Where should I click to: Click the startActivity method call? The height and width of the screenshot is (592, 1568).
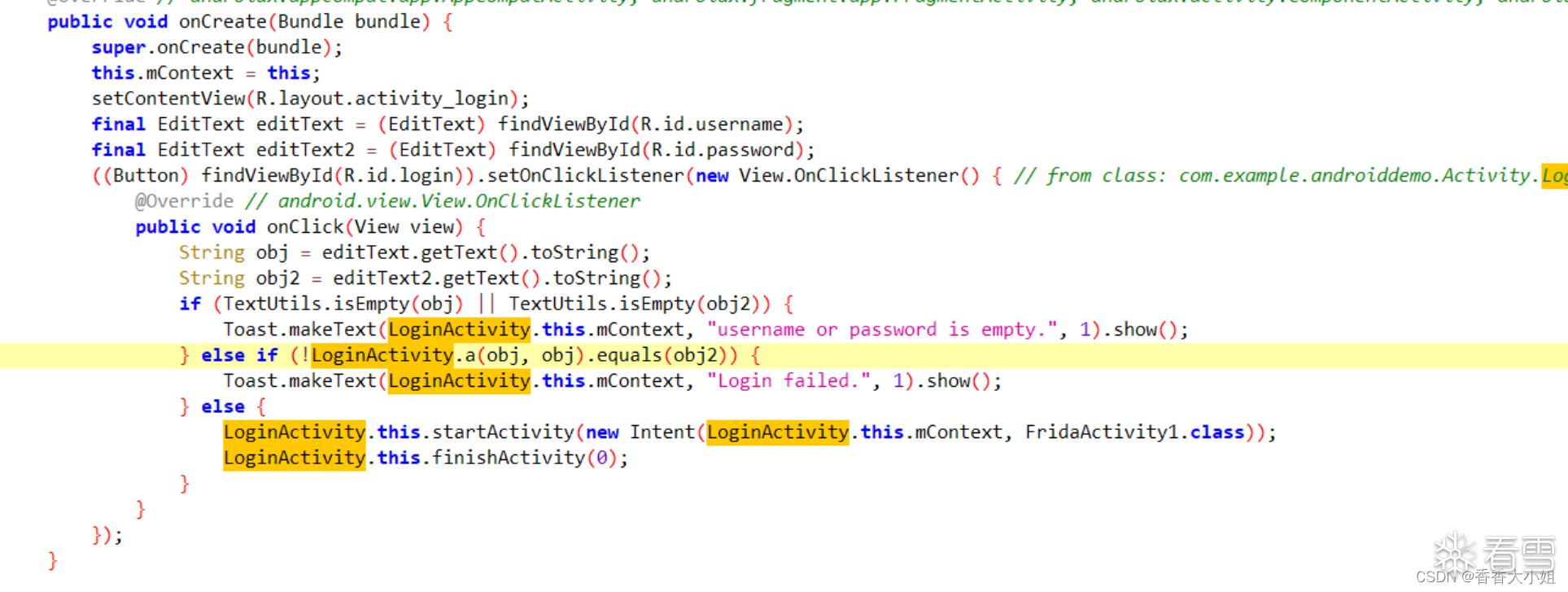(503, 432)
